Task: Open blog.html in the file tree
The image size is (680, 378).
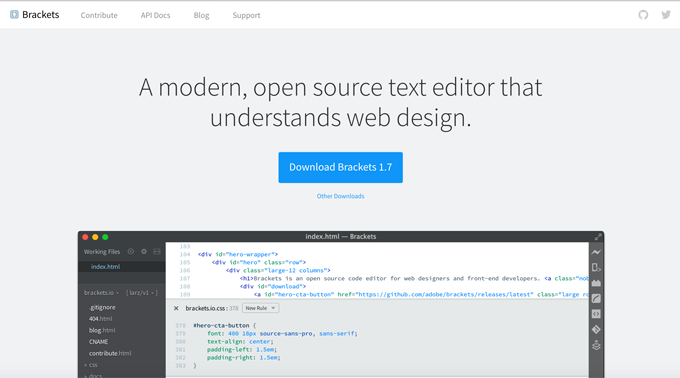Action: click(x=102, y=330)
